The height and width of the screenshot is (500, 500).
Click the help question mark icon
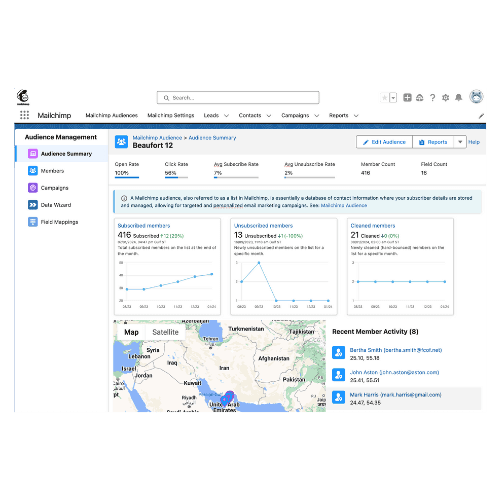point(432,97)
